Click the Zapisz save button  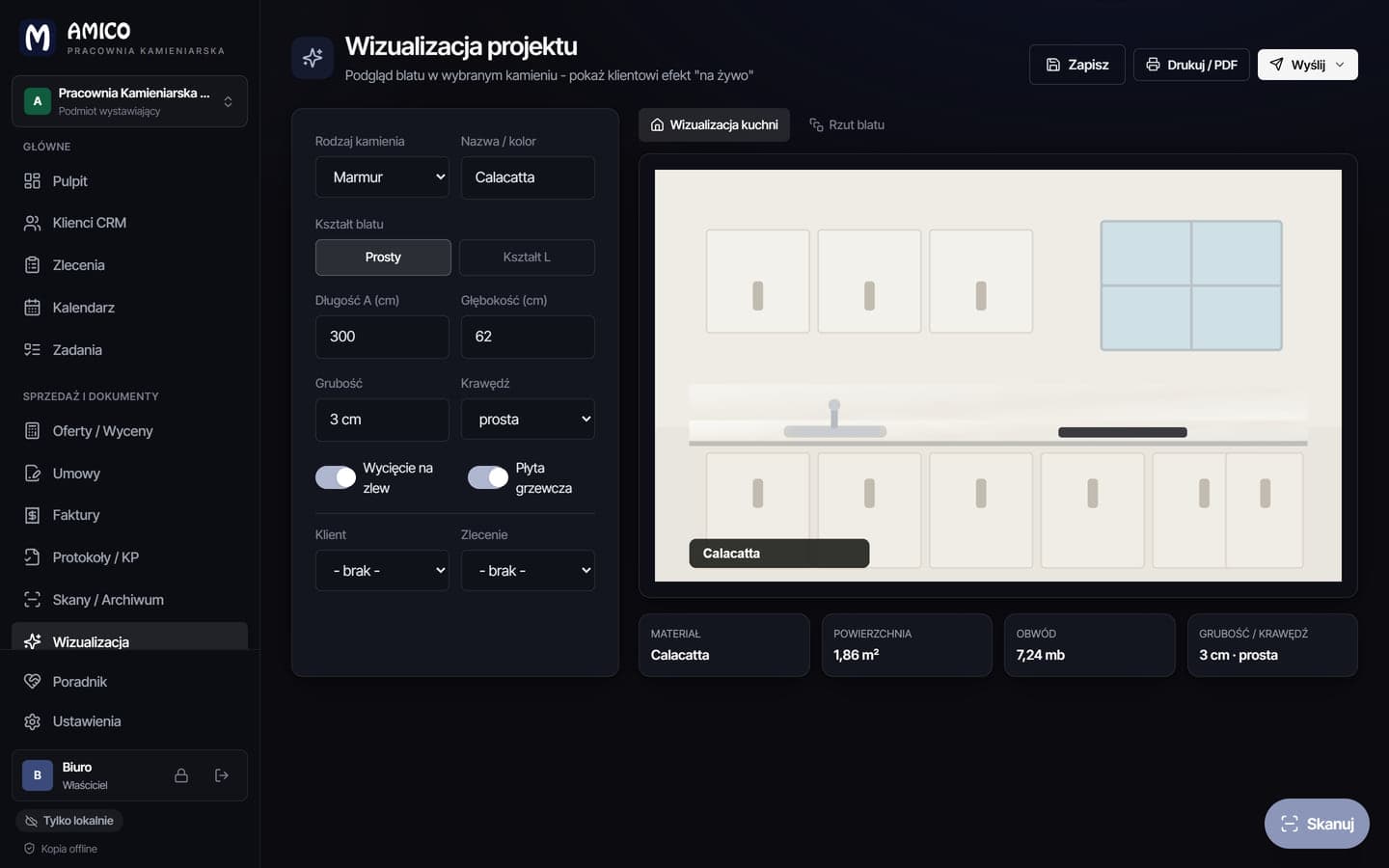click(1077, 65)
